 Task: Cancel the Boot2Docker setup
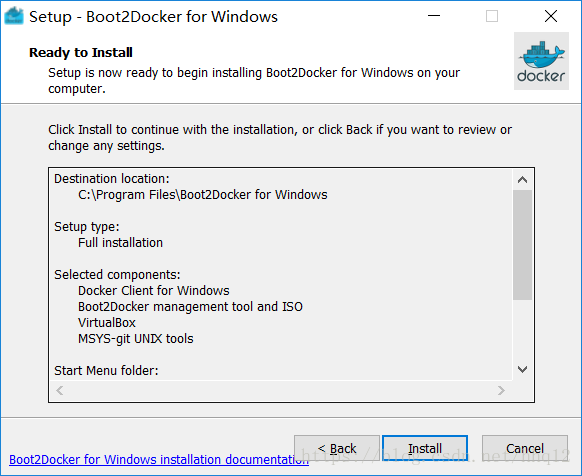pos(525,448)
